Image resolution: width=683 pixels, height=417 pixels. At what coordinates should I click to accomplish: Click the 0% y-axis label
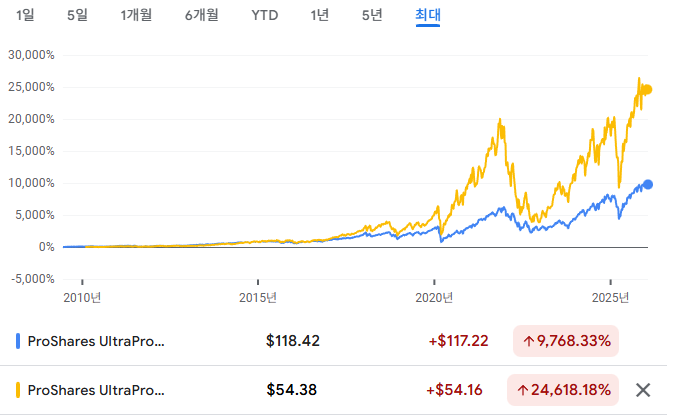point(47,247)
